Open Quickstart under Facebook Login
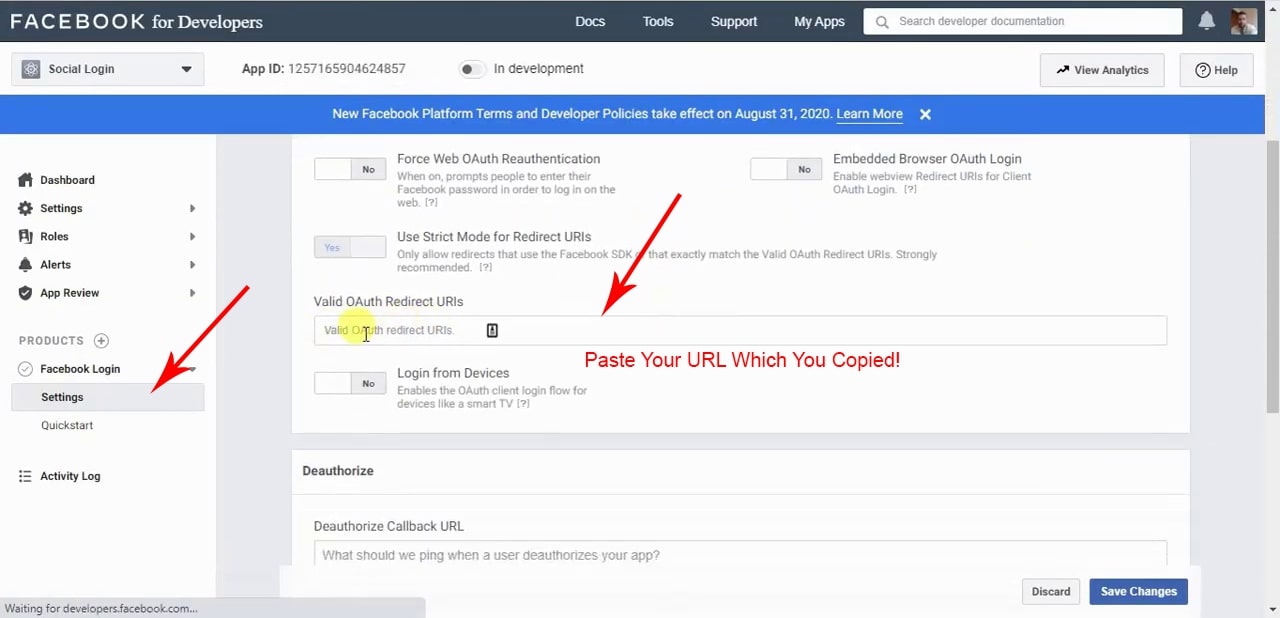 pyautogui.click(x=67, y=425)
